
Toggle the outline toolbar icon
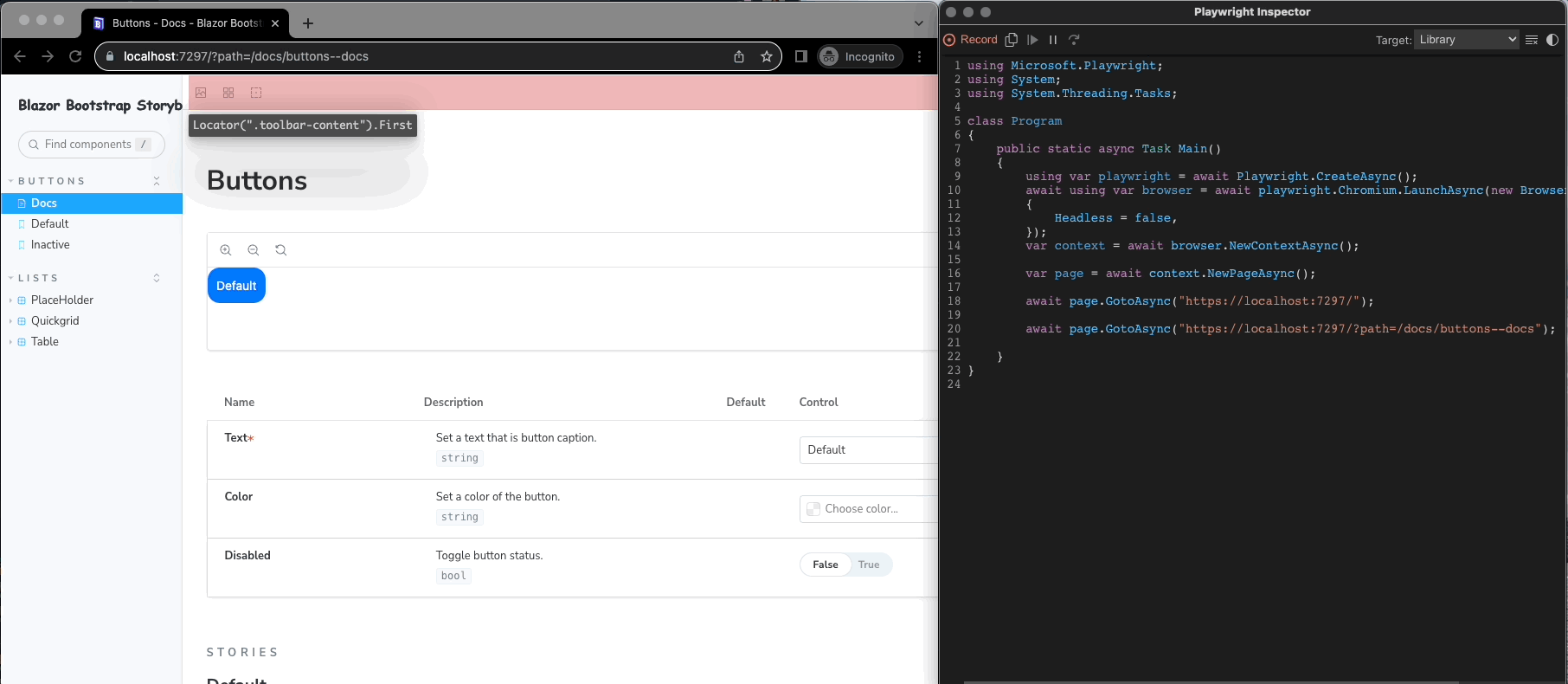256,93
